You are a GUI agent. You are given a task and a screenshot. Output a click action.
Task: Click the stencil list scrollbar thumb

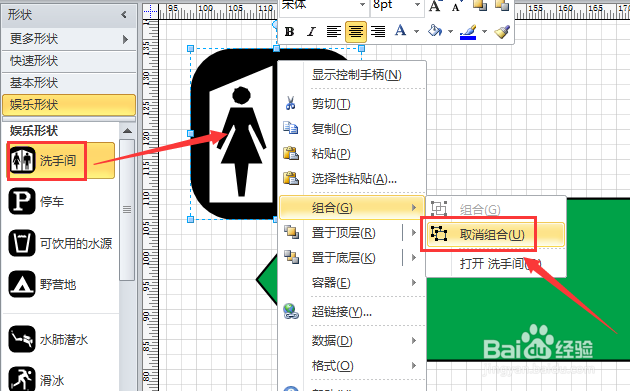pyautogui.click(x=127, y=209)
